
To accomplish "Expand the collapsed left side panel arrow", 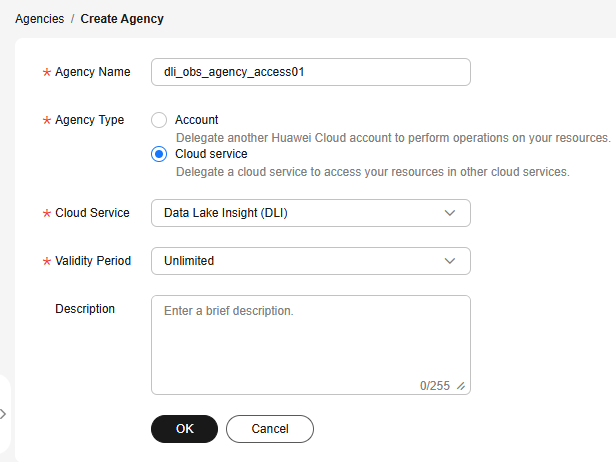I will [4, 413].
